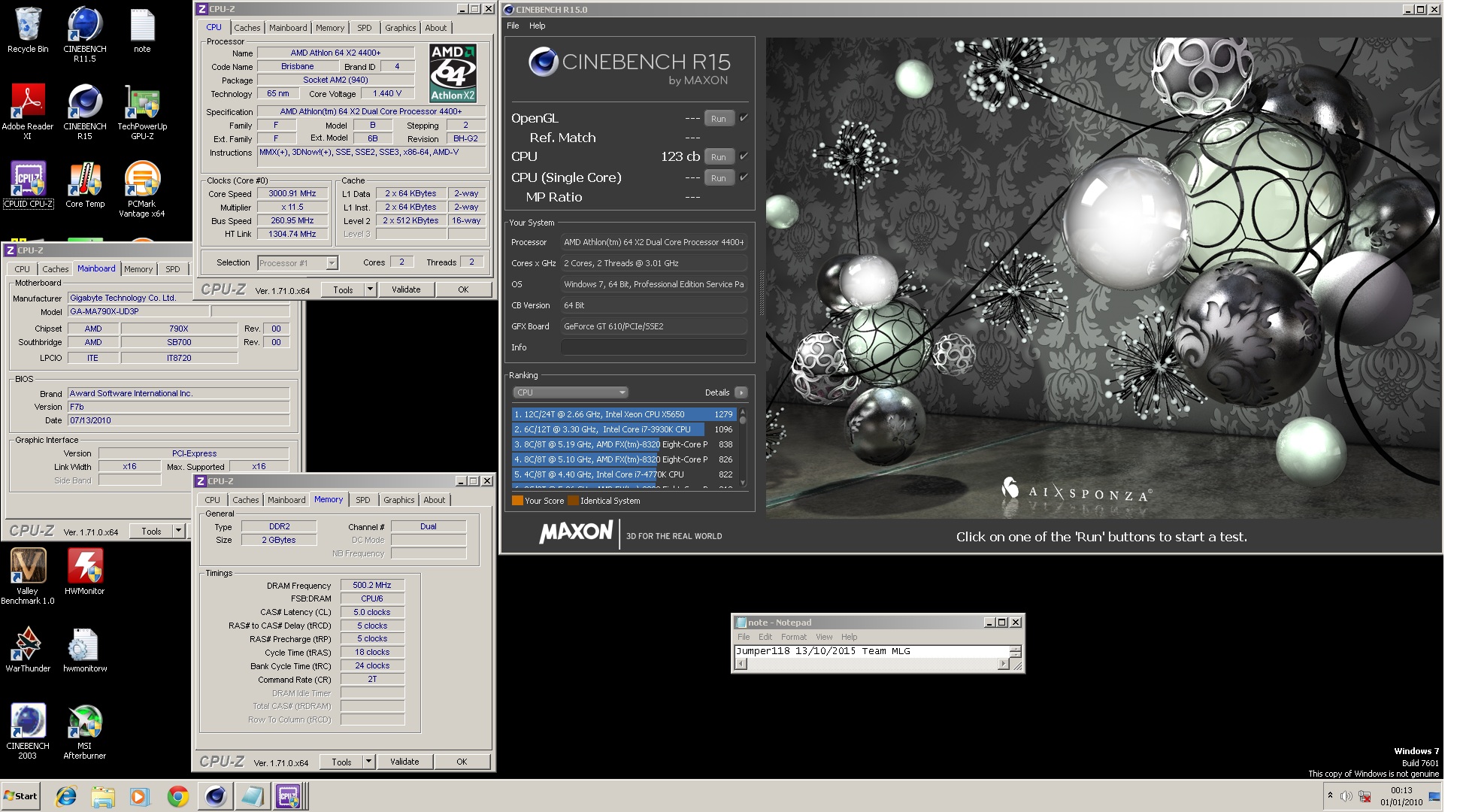The width and height of the screenshot is (1457, 812).
Task: Click the volume speaker tray icon
Action: point(1346,796)
